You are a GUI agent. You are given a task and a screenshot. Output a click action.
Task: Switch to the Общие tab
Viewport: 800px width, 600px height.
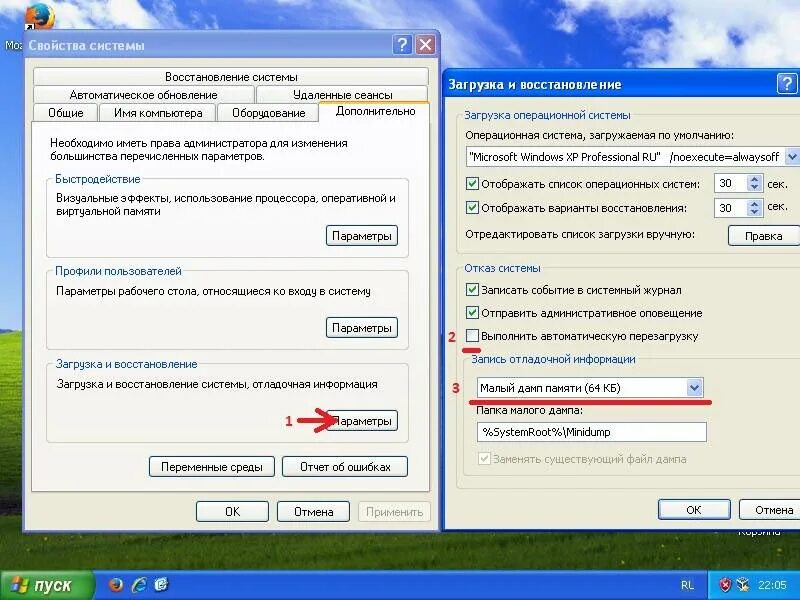click(x=65, y=113)
